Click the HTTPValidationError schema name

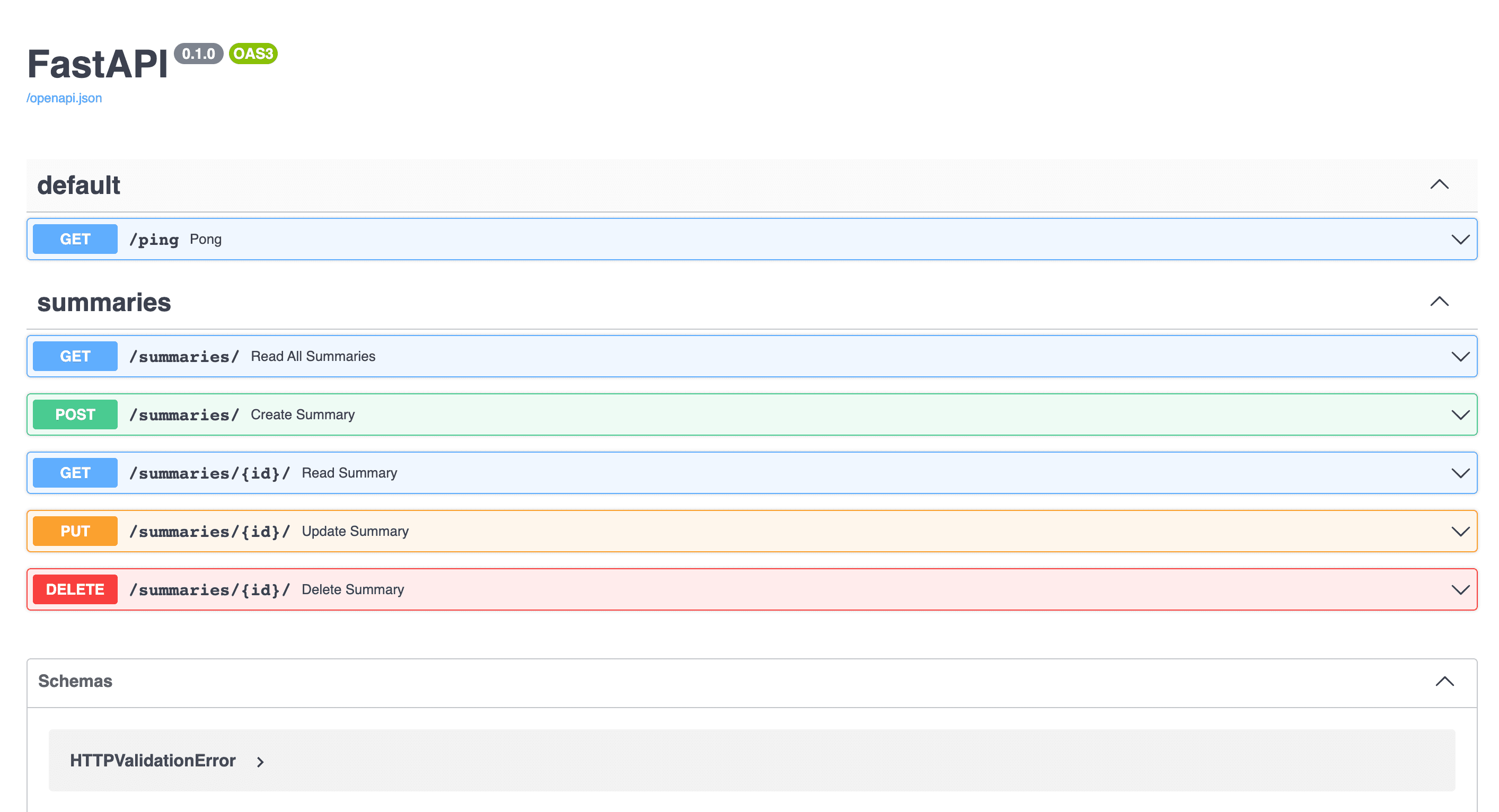tap(153, 760)
